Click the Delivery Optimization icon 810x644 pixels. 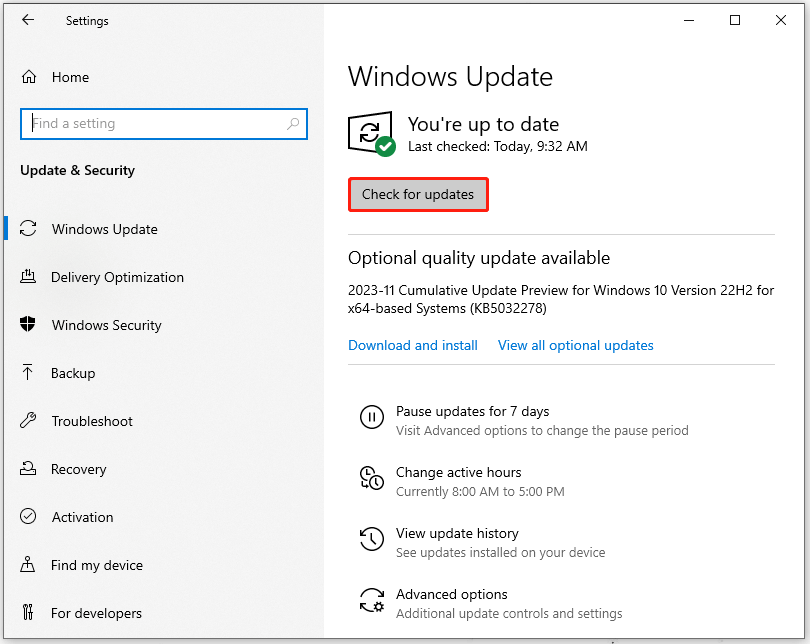click(x=28, y=276)
